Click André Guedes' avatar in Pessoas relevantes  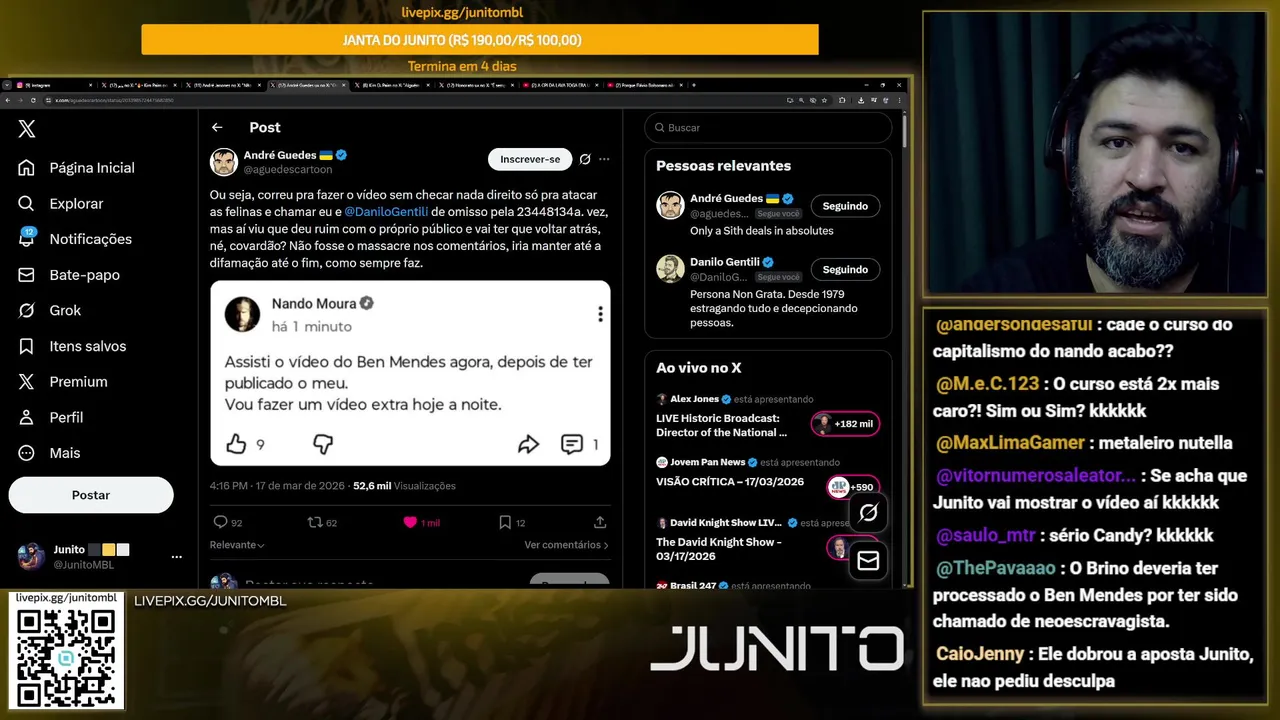[670, 206]
